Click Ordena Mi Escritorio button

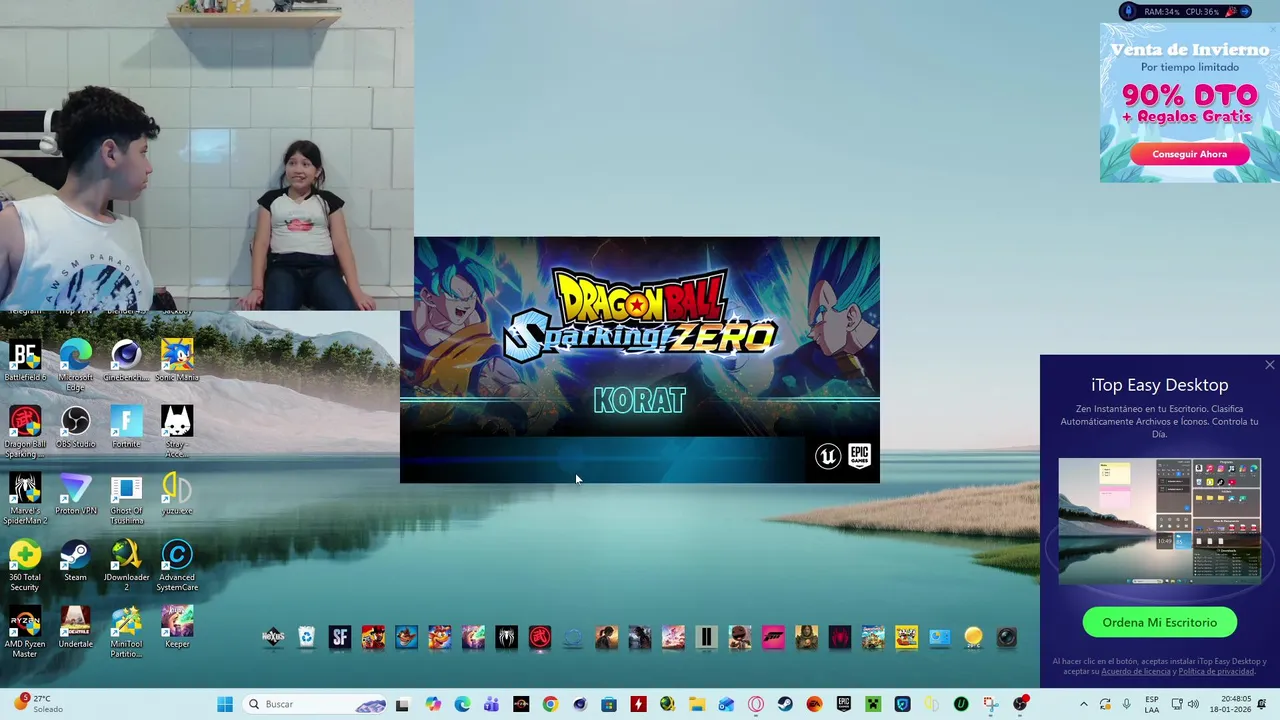(1159, 622)
